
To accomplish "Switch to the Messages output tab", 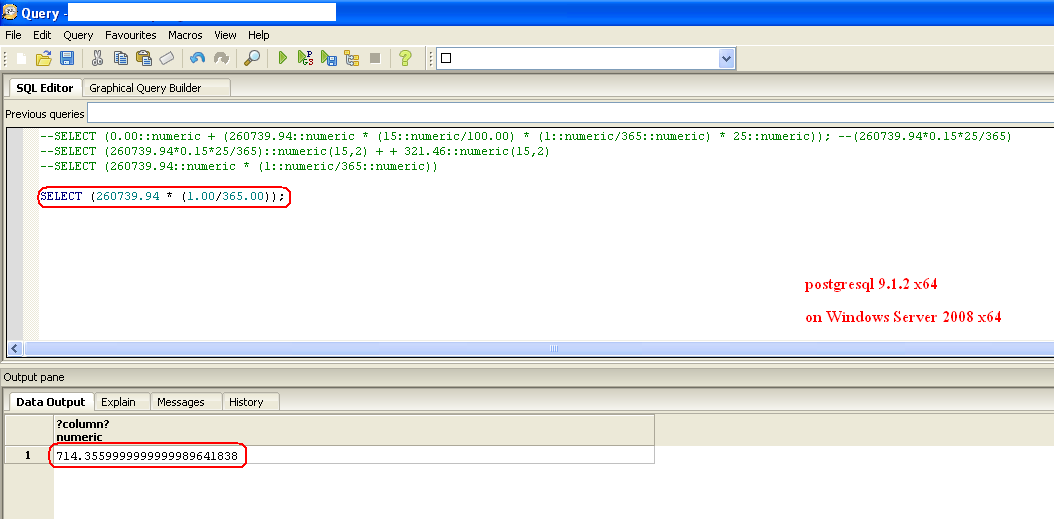I will (181, 402).
